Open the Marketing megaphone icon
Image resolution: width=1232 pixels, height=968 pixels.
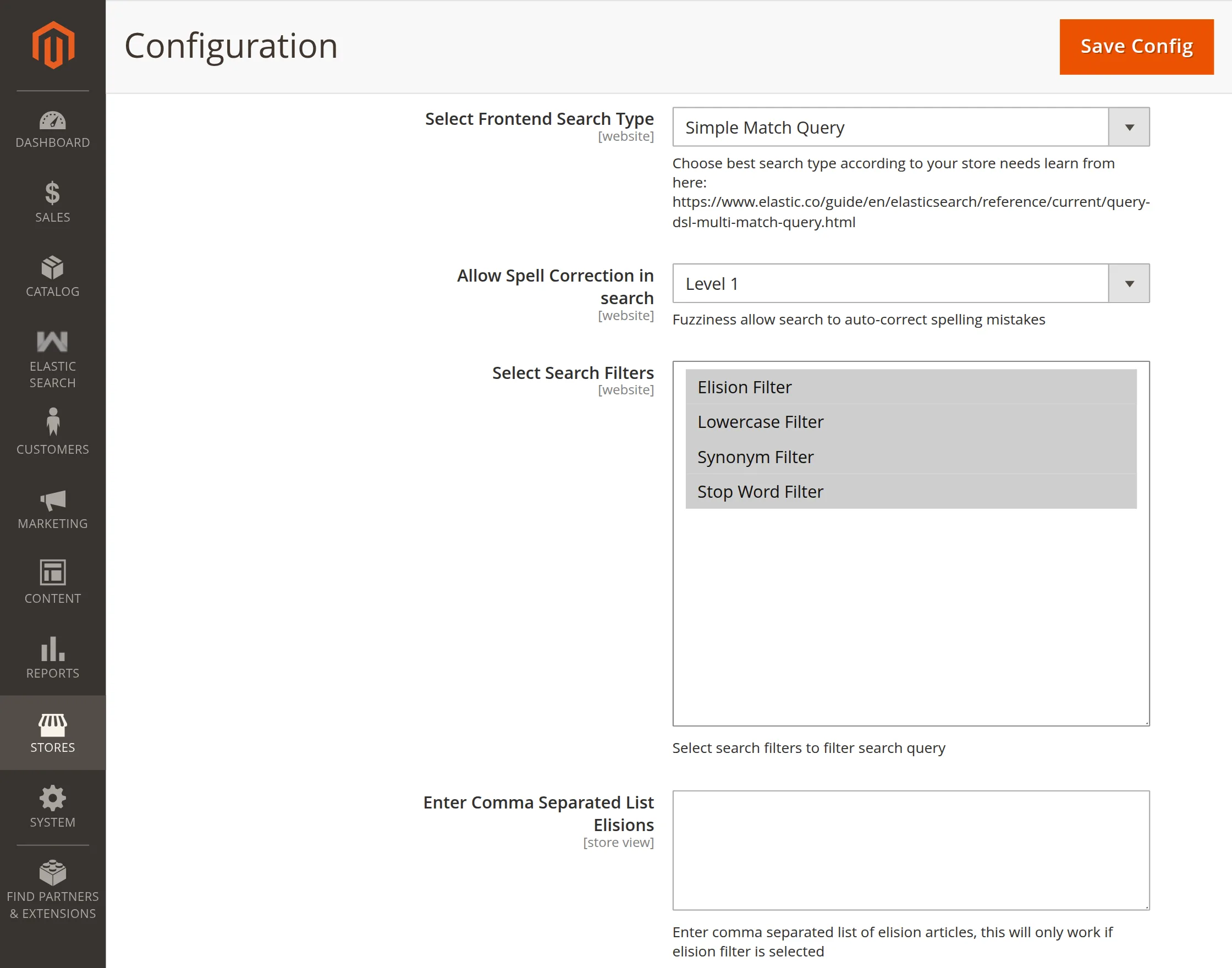(x=53, y=501)
